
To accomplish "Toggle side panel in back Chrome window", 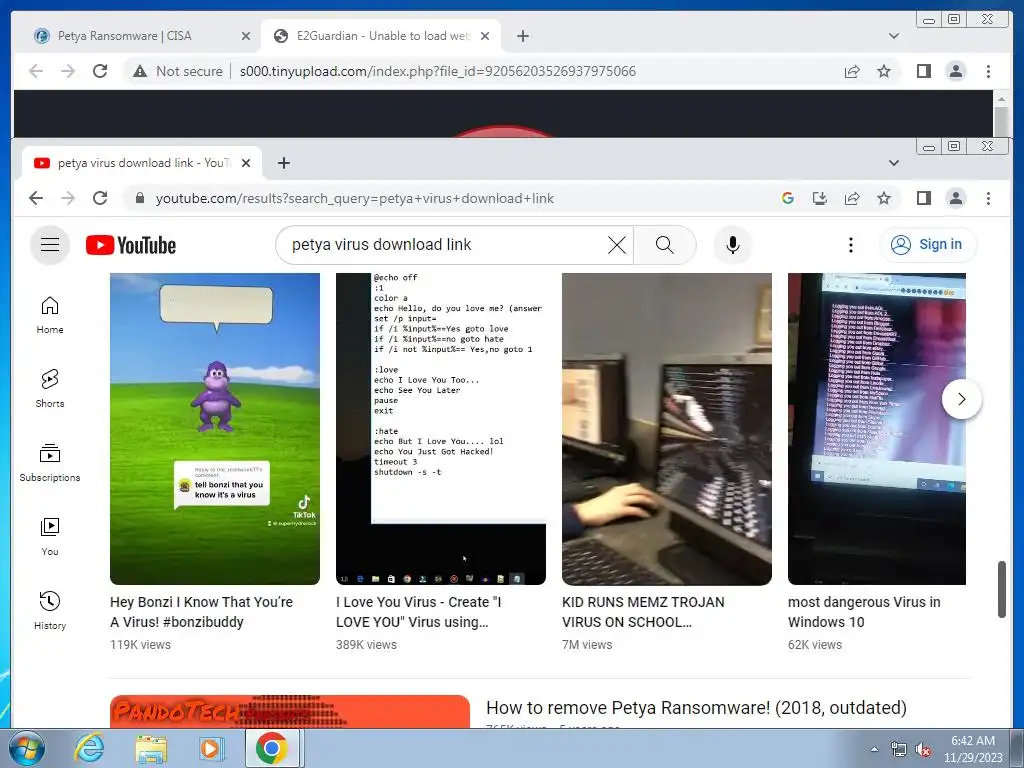I will [923, 71].
